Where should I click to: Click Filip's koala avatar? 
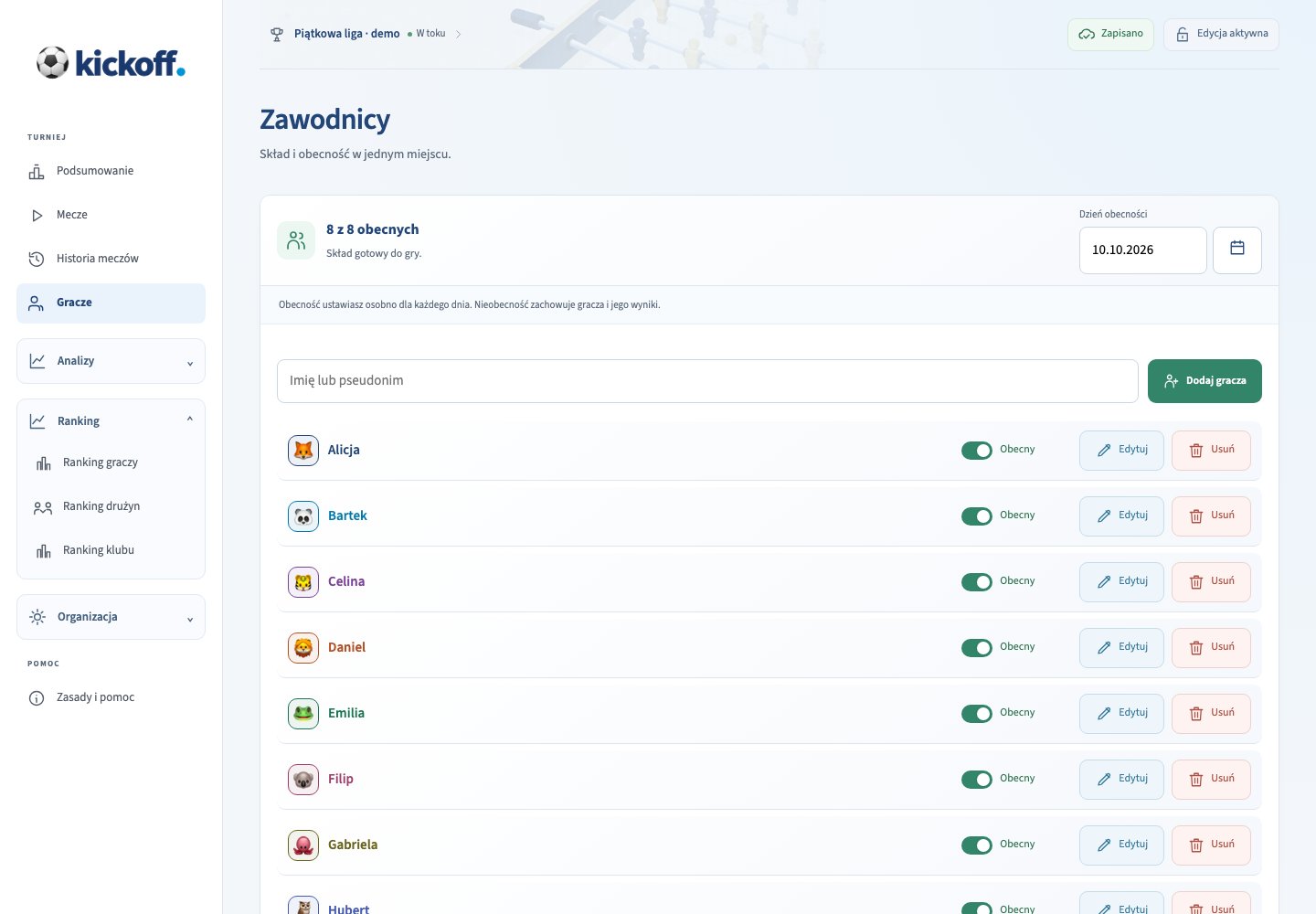[x=303, y=780]
